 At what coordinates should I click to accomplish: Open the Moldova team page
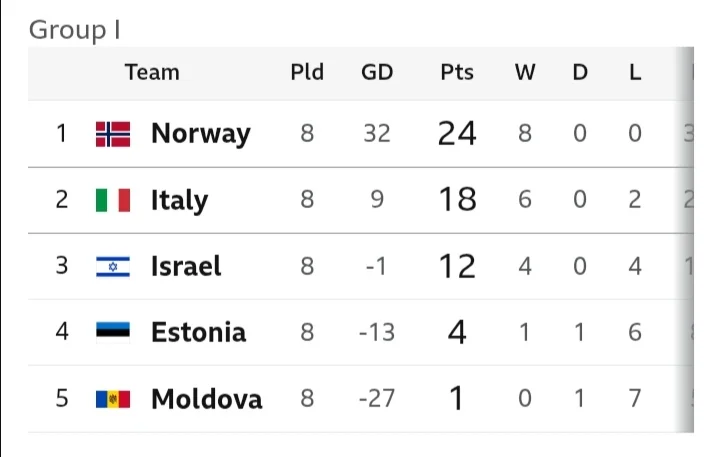pos(206,399)
